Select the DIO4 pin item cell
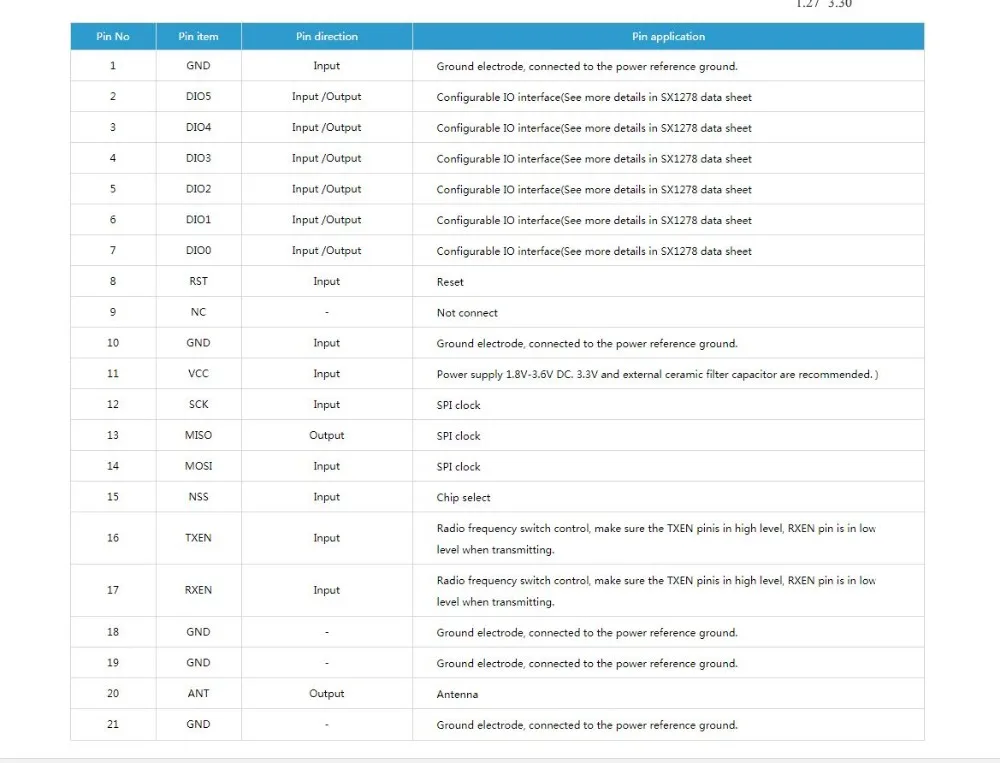1000x763 pixels. [x=198, y=127]
